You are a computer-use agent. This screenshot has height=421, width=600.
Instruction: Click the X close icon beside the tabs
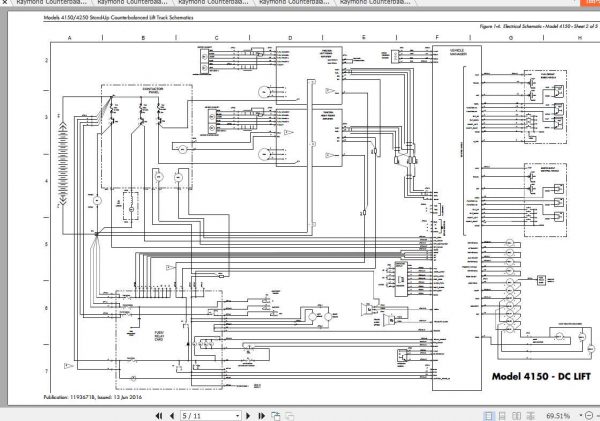(x=4, y=2)
